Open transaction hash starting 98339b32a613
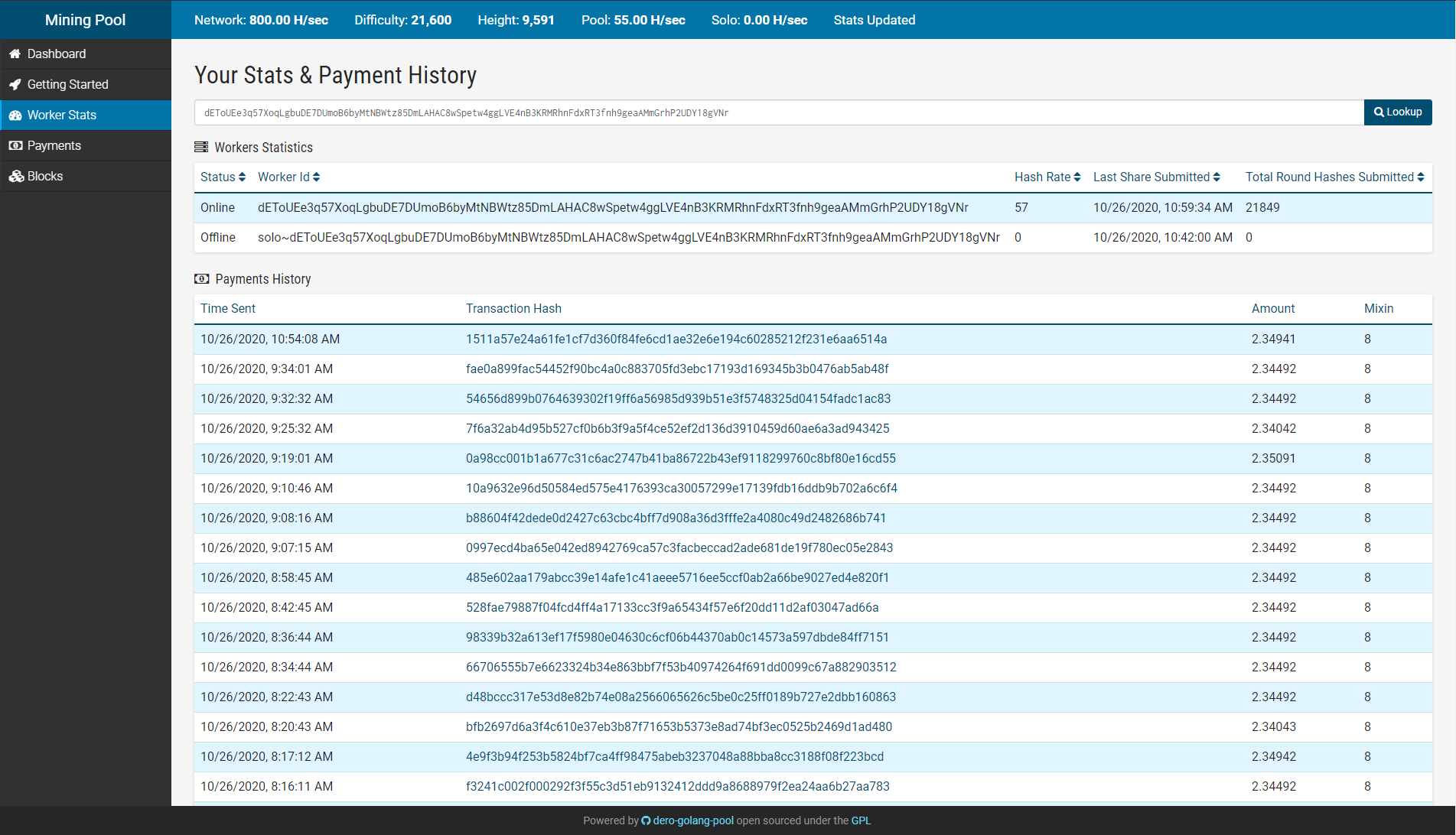 tap(677, 637)
